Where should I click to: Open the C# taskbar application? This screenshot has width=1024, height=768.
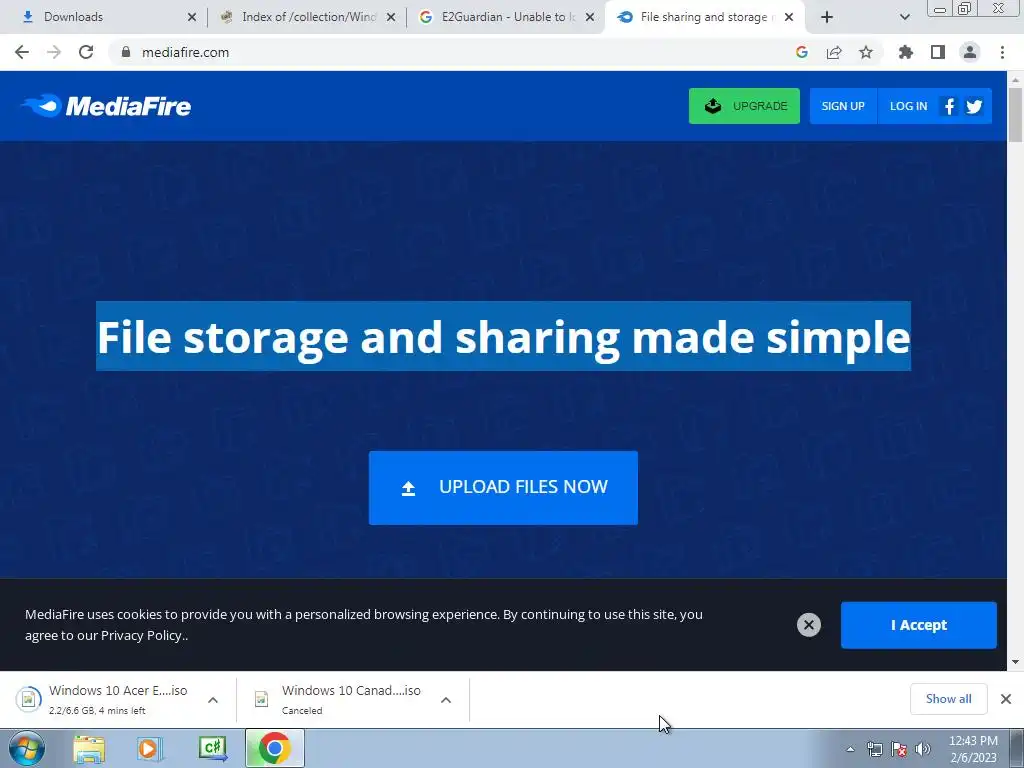coord(213,749)
